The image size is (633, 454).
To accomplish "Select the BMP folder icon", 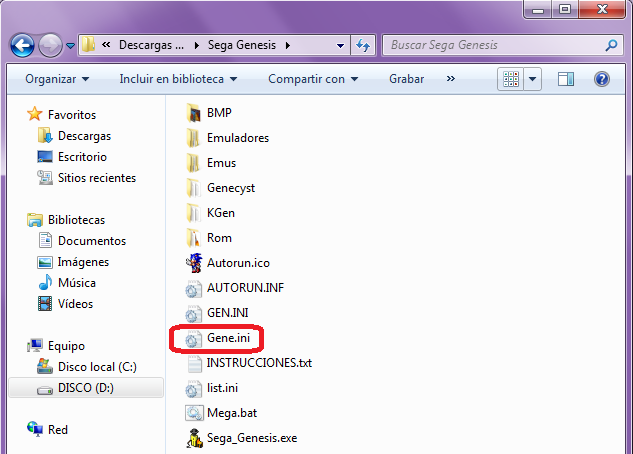I will coord(193,113).
